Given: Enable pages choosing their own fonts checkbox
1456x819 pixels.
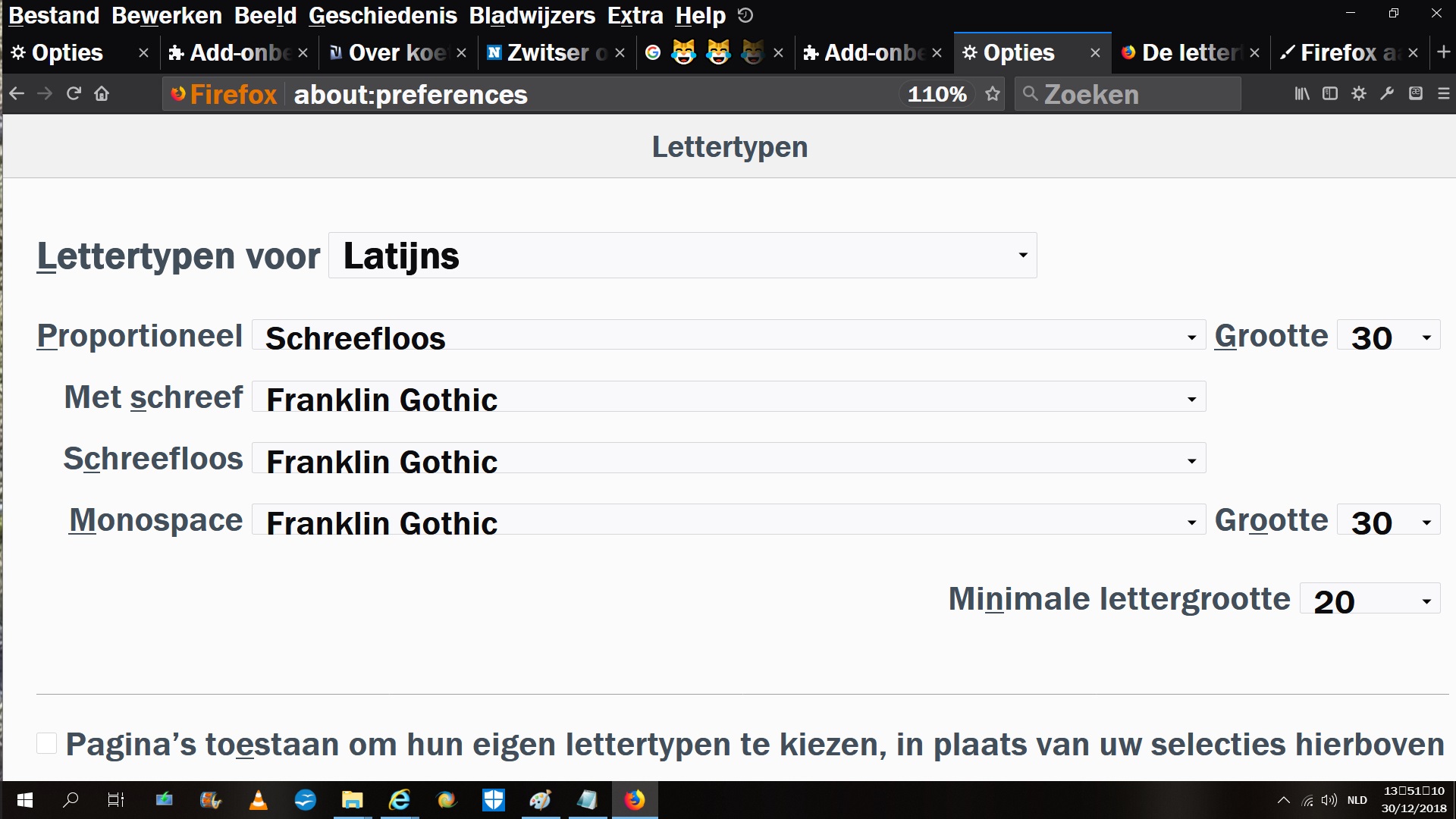Looking at the screenshot, I should point(47,744).
